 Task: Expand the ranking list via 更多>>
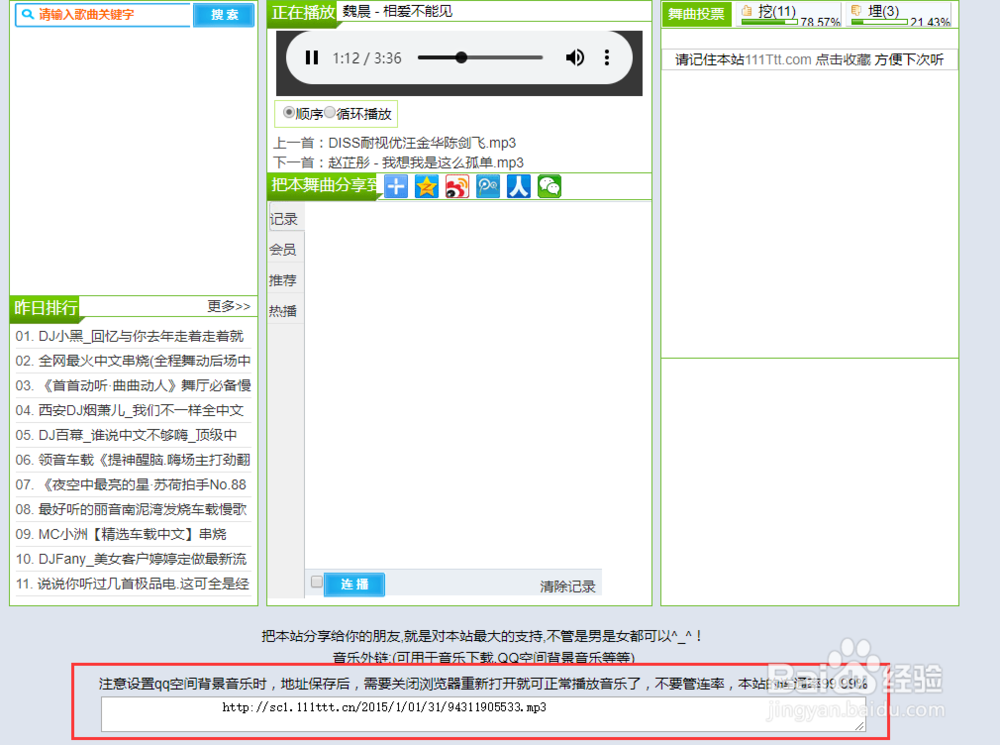[x=230, y=307]
